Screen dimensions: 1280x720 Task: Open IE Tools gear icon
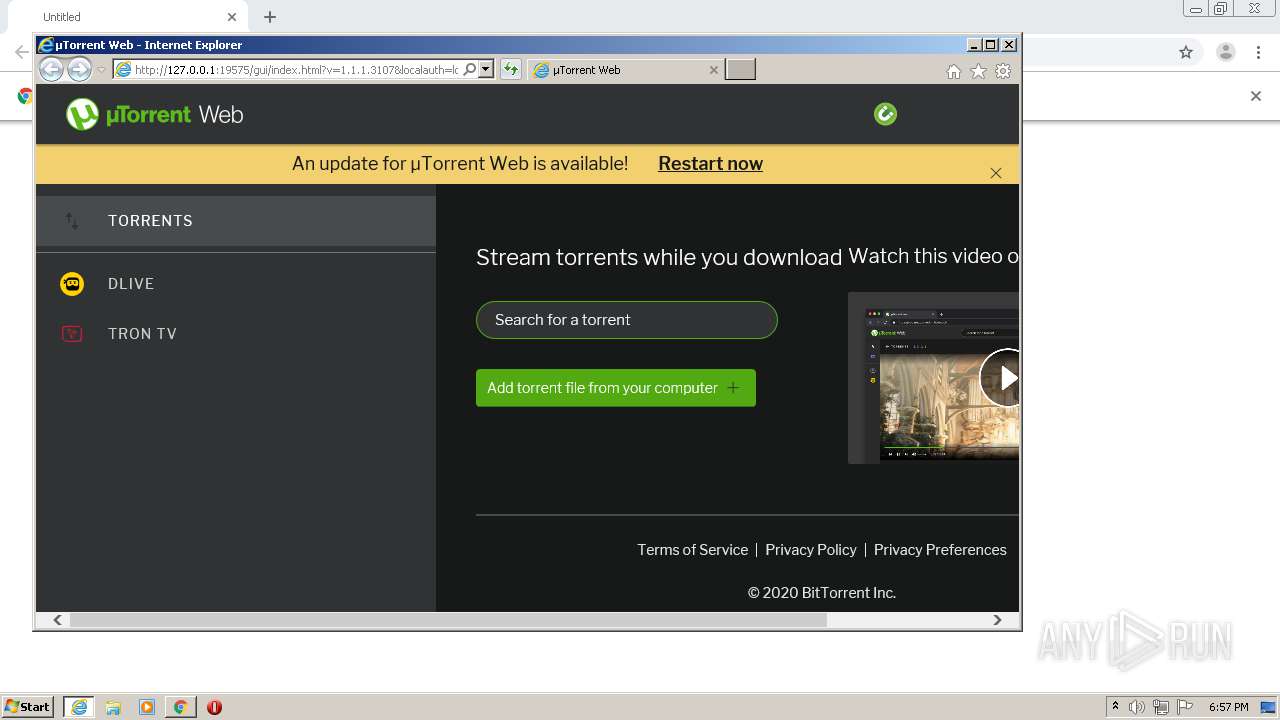(1003, 71)
